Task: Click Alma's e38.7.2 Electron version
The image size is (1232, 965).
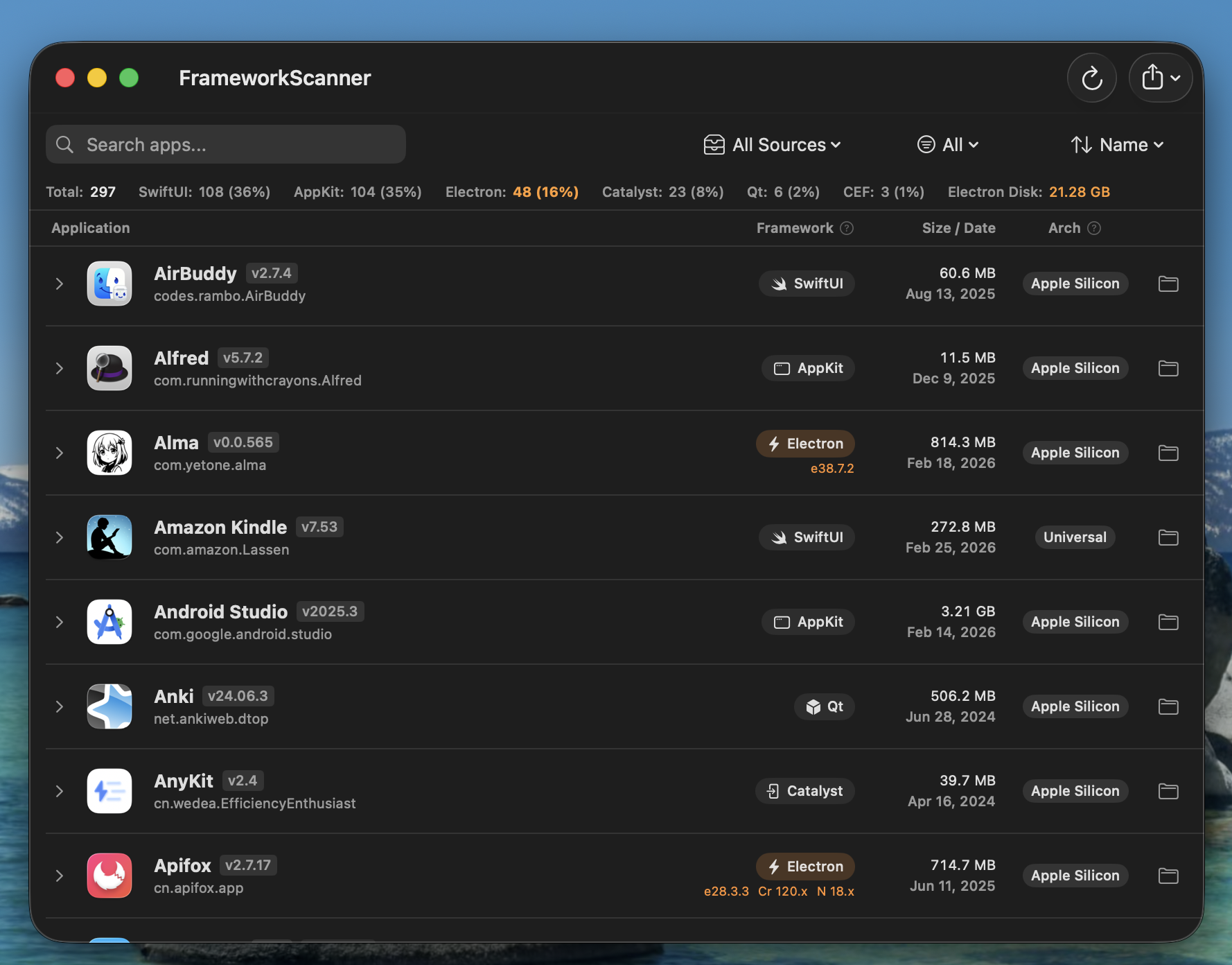Action: [x=832, y=469]
